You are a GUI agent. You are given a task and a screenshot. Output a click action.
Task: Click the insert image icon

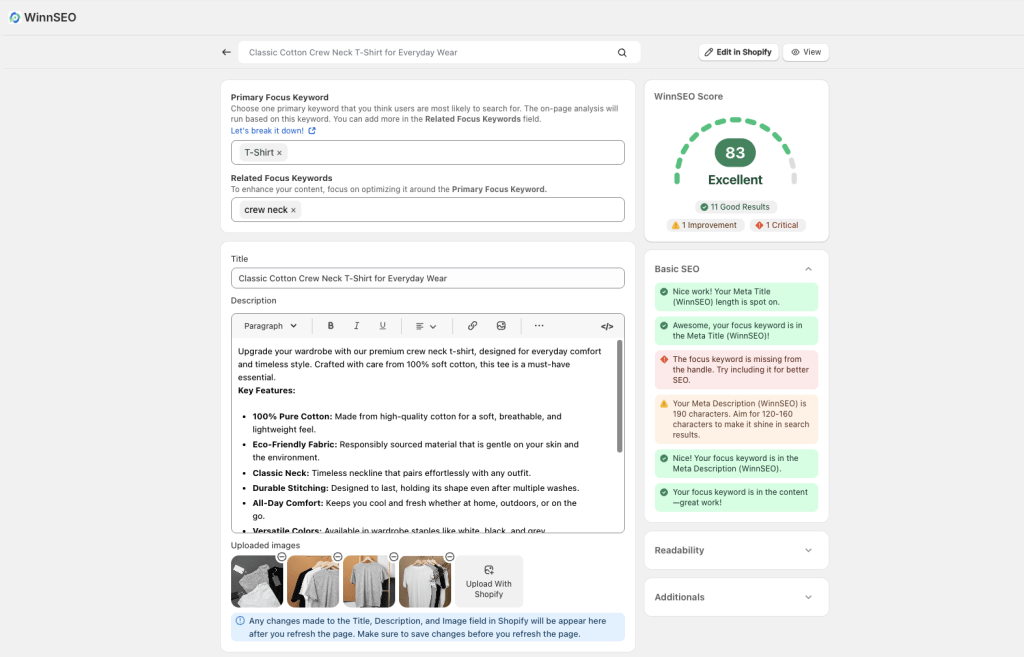tap(501, 326)
